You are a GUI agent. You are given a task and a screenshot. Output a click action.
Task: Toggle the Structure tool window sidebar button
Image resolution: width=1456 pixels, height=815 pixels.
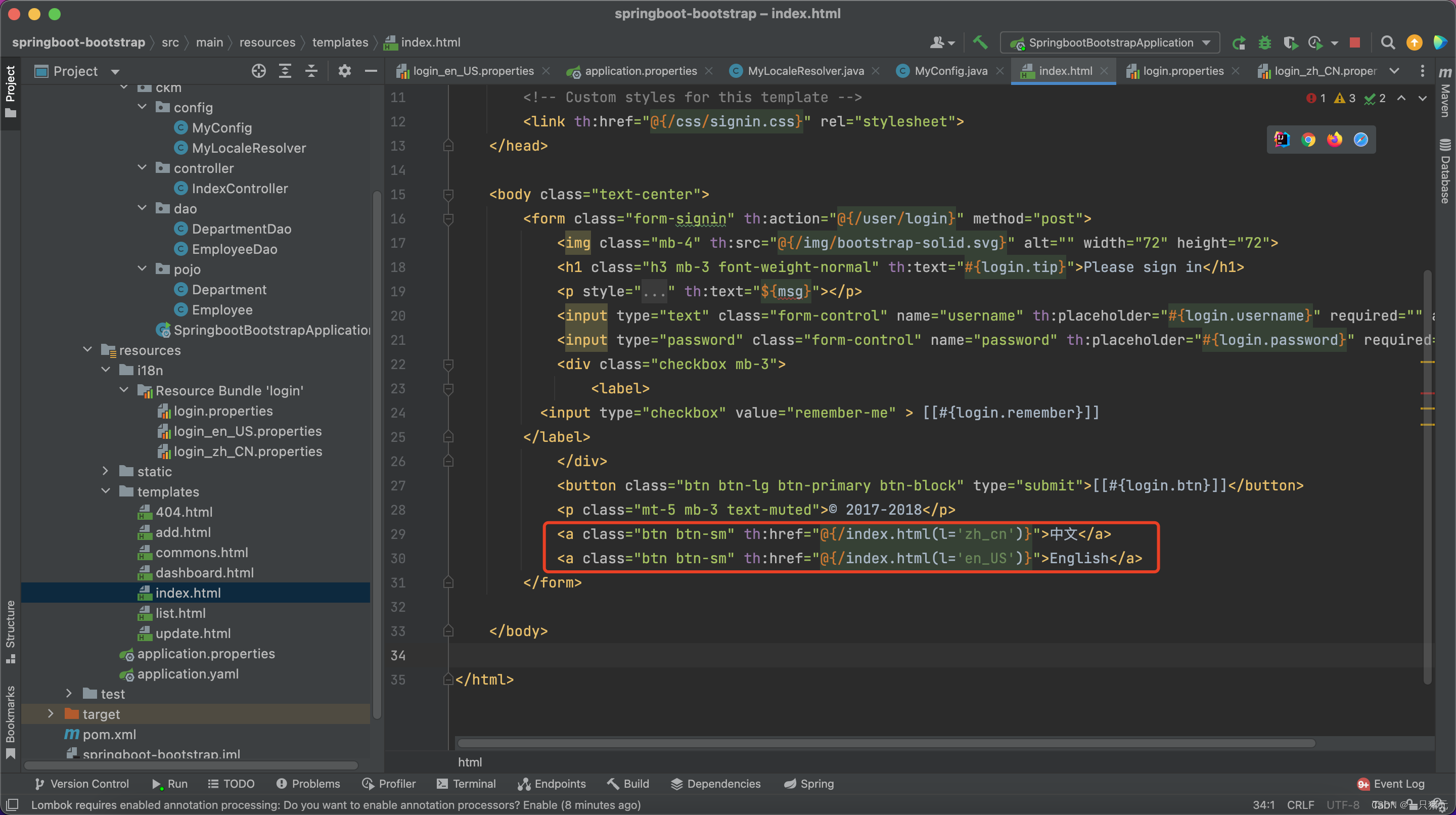(x=10, y=630)
